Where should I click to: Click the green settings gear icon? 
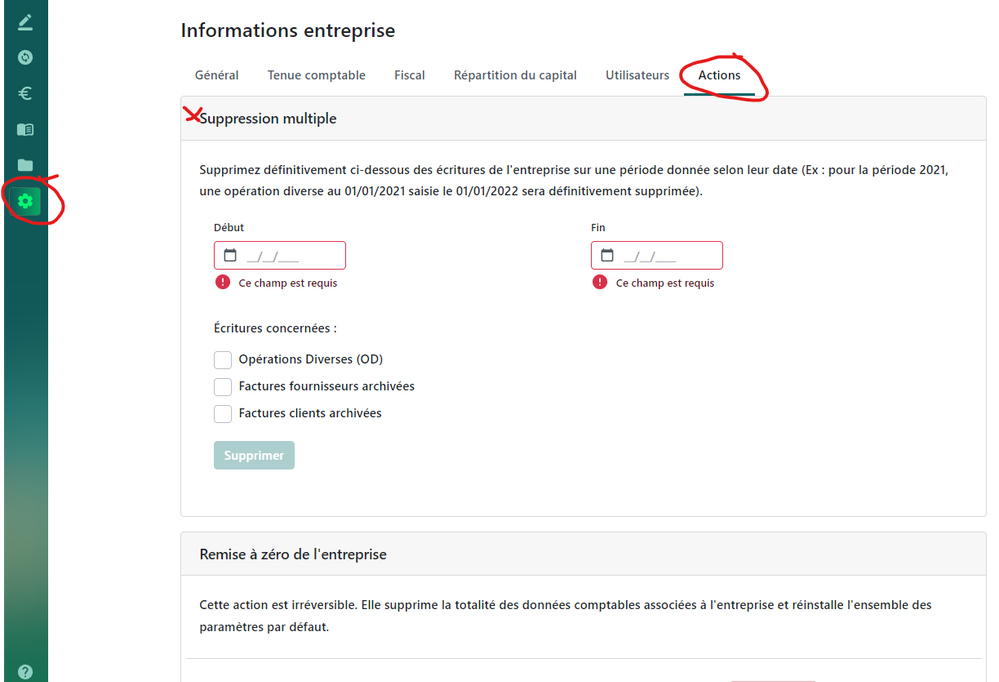pos(25,201)
